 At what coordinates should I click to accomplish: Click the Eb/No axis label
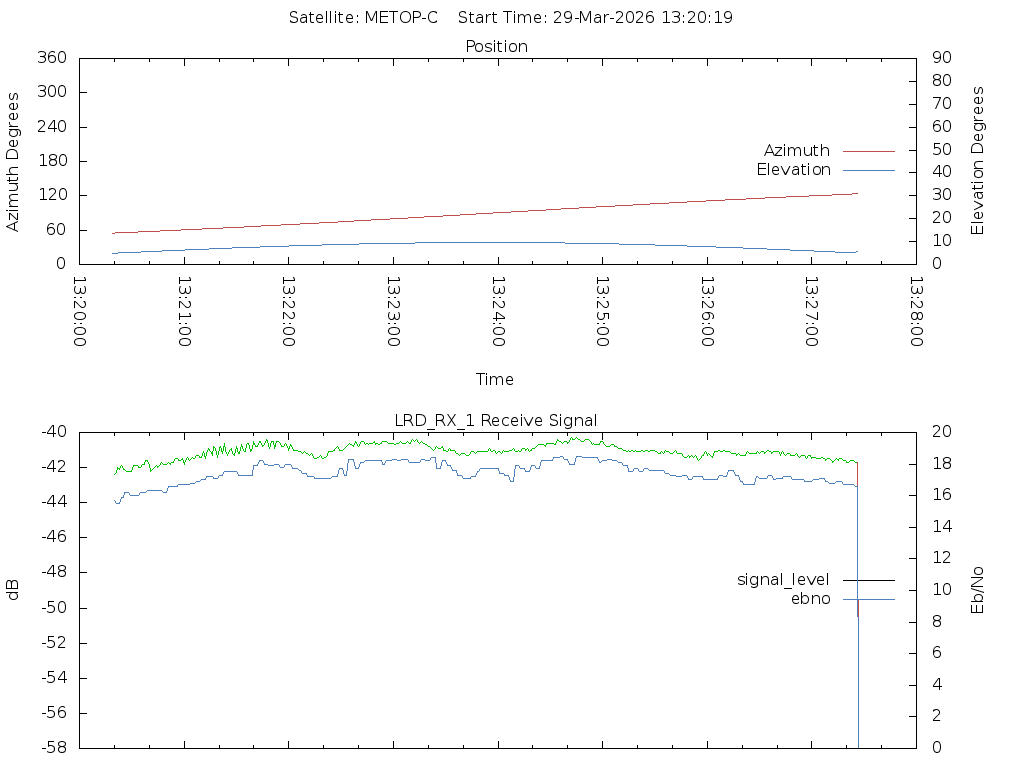click(x=978, y=589)
